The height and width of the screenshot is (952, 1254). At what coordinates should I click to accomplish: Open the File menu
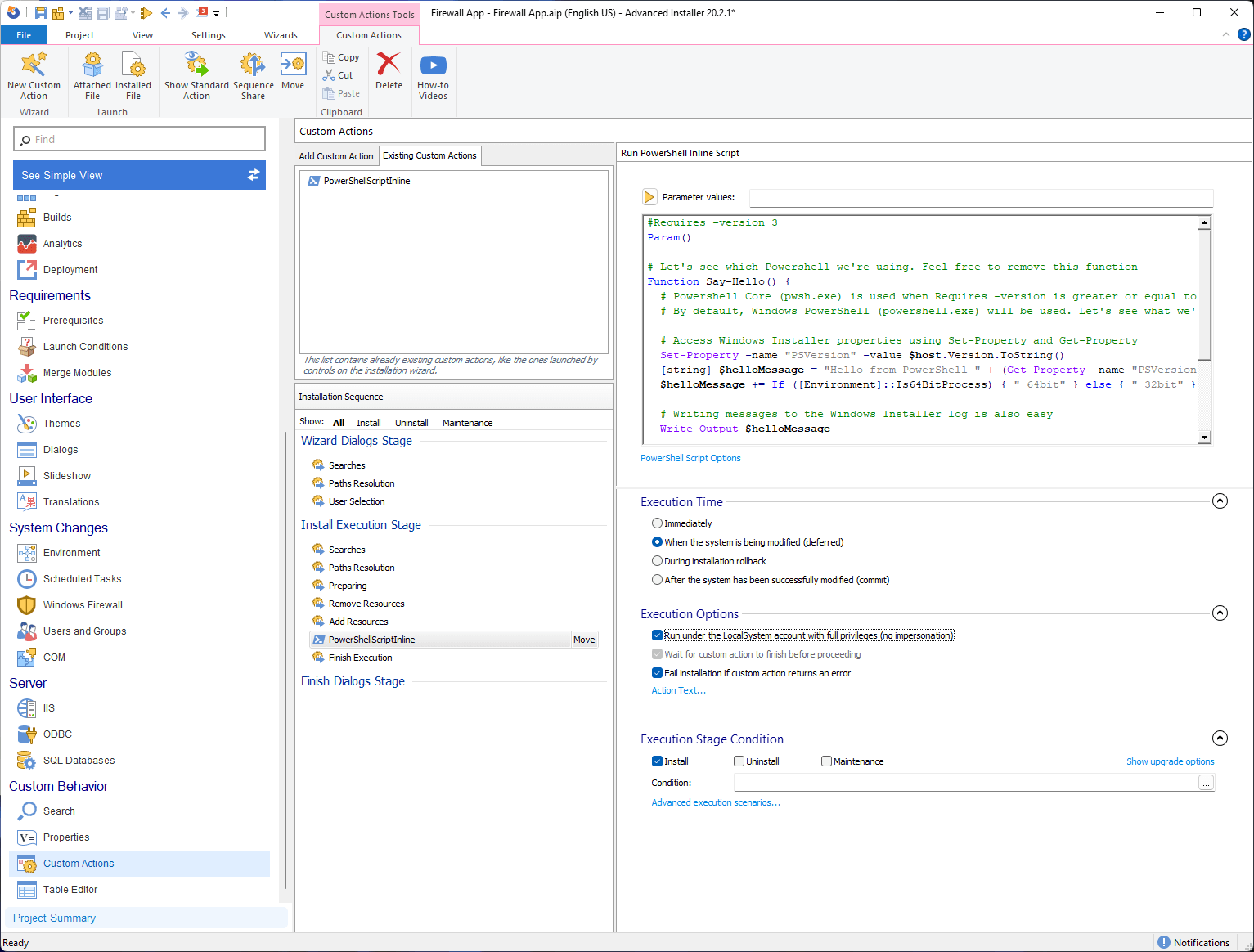pyautogui.click(x=24, y=35)
